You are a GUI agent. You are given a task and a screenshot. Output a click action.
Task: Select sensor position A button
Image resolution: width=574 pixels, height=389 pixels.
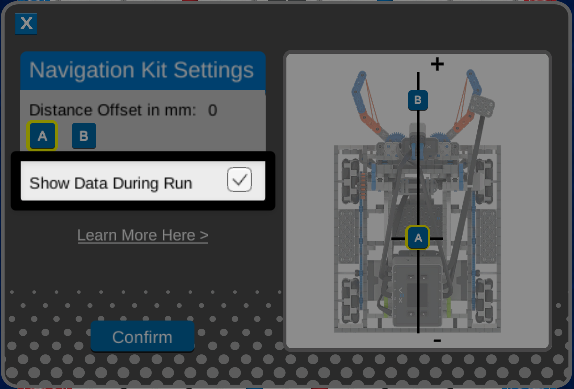coord(42,136)
